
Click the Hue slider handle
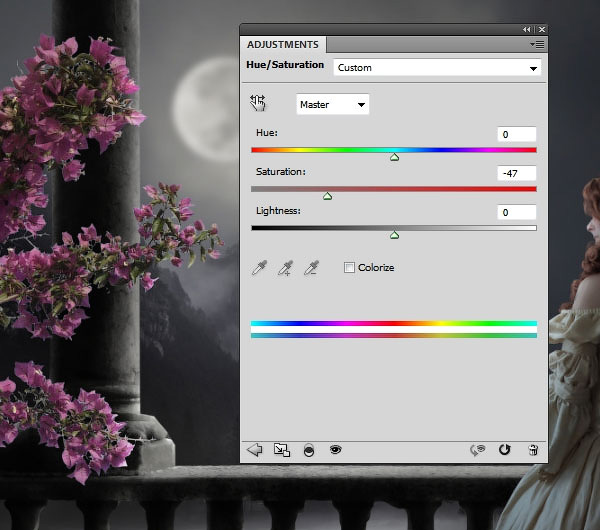[395, 157]
